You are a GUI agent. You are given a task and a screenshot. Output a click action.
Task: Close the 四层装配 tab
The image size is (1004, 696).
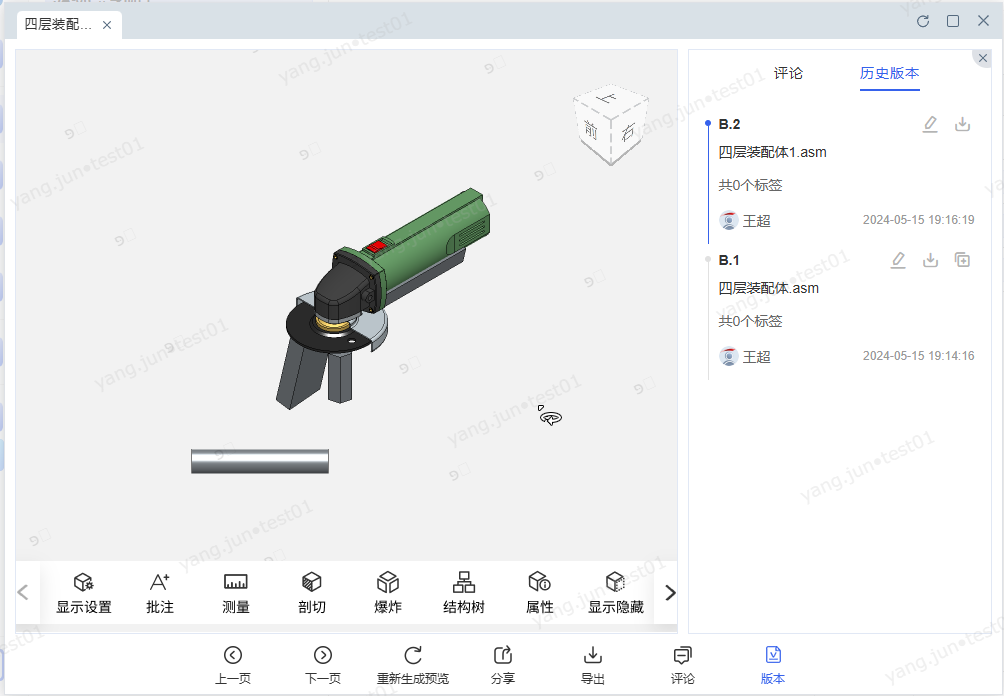click(107, 25)
